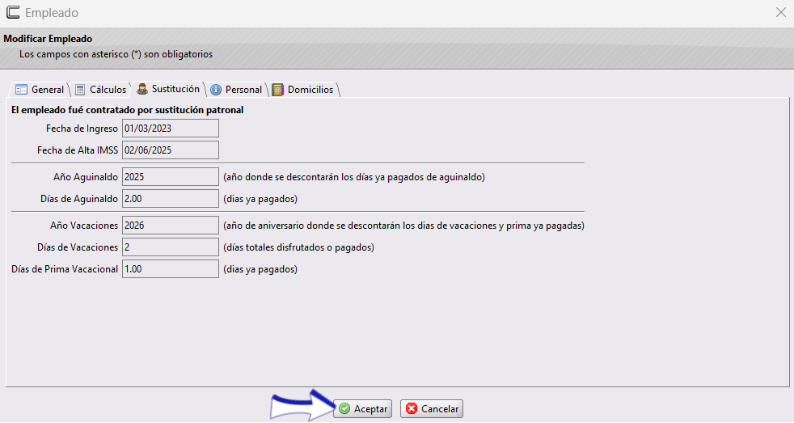Click the 'Modificar Empleado' heading text
This screenshot has height=423, width=794.
click(x=48, y=39)
